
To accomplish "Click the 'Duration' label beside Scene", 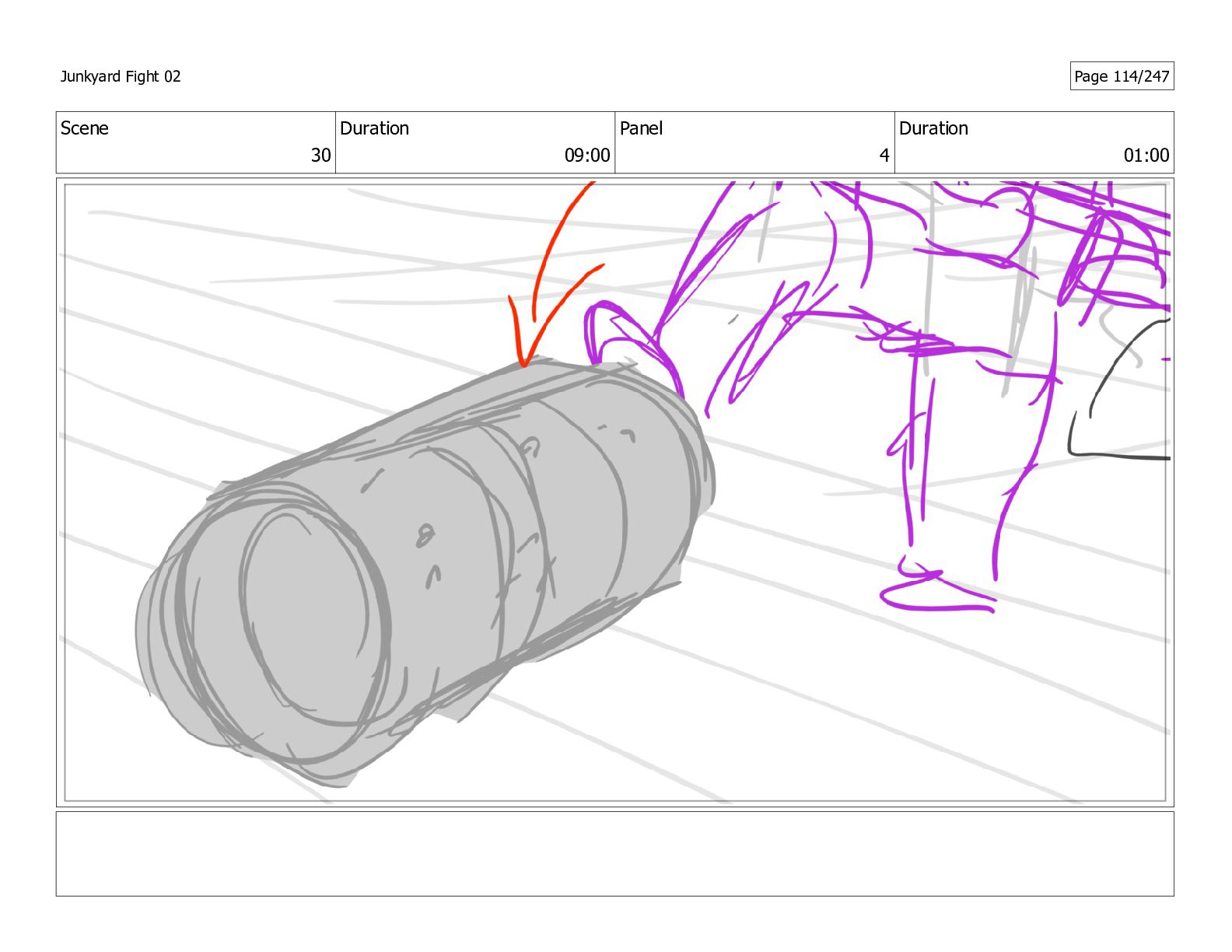I will (x=374, y=128).
